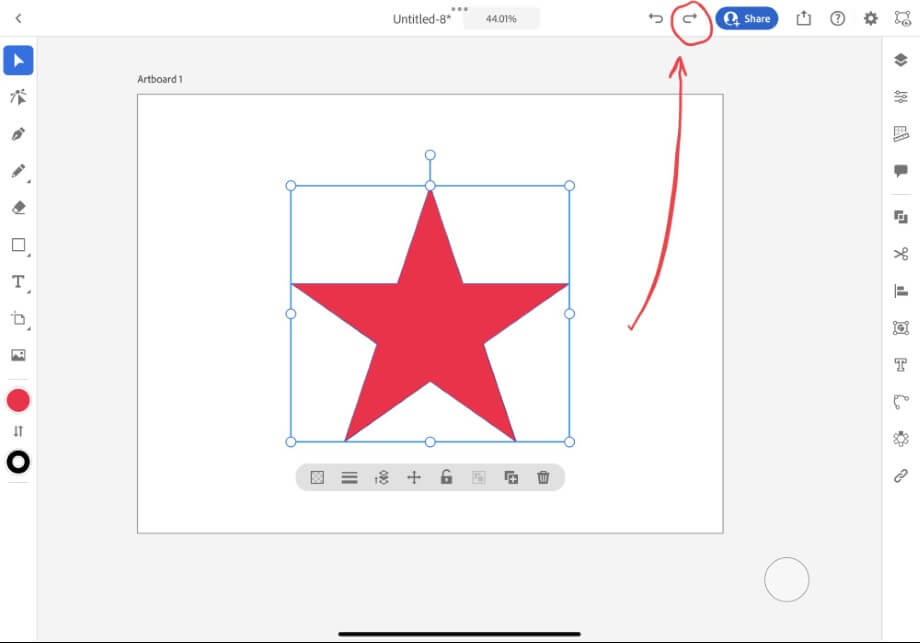Tap the greyed group icon in action bar
The width and height of the screenshot is (920, 643).
(479, 478)
